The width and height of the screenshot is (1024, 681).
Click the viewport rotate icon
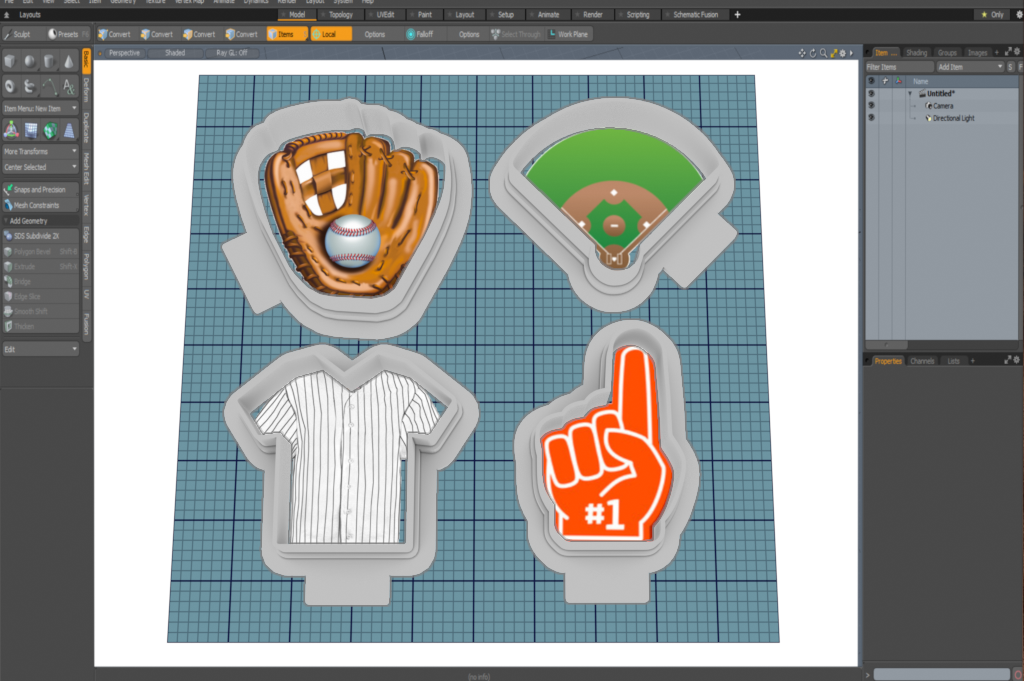point(812,52)
